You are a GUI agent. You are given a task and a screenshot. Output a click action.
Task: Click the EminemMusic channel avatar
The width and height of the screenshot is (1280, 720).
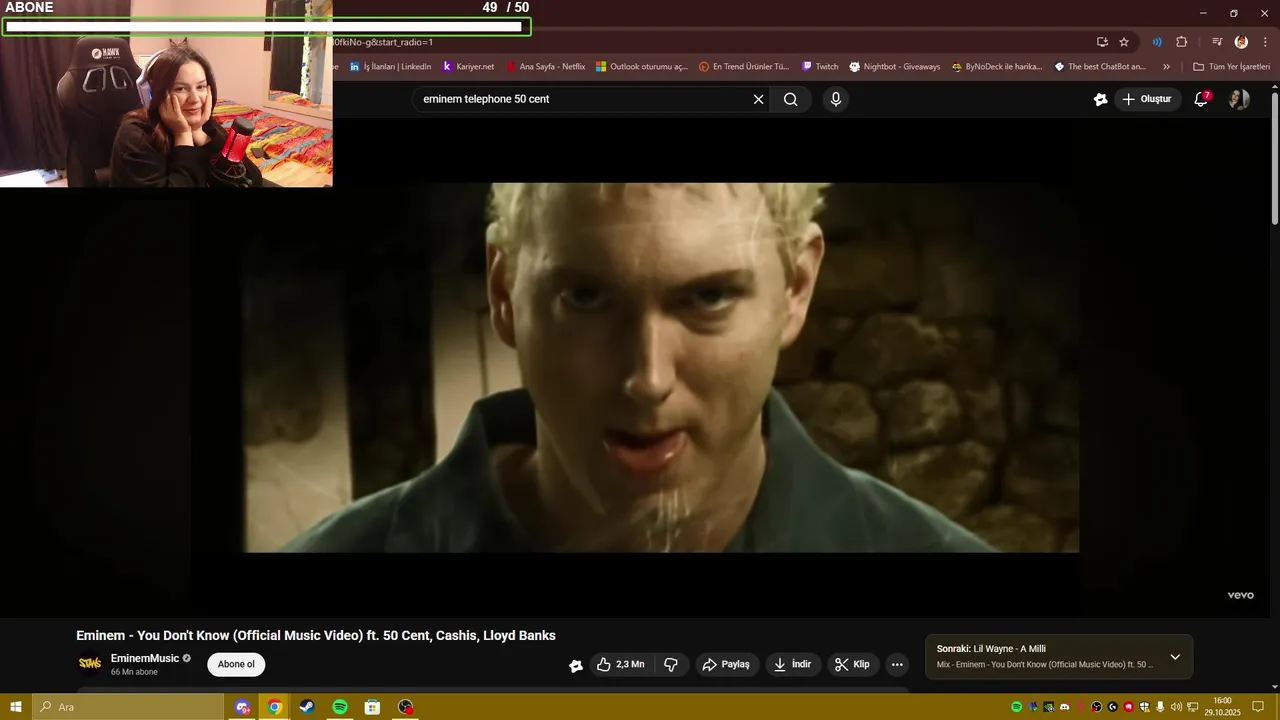[x=90, y=663]
